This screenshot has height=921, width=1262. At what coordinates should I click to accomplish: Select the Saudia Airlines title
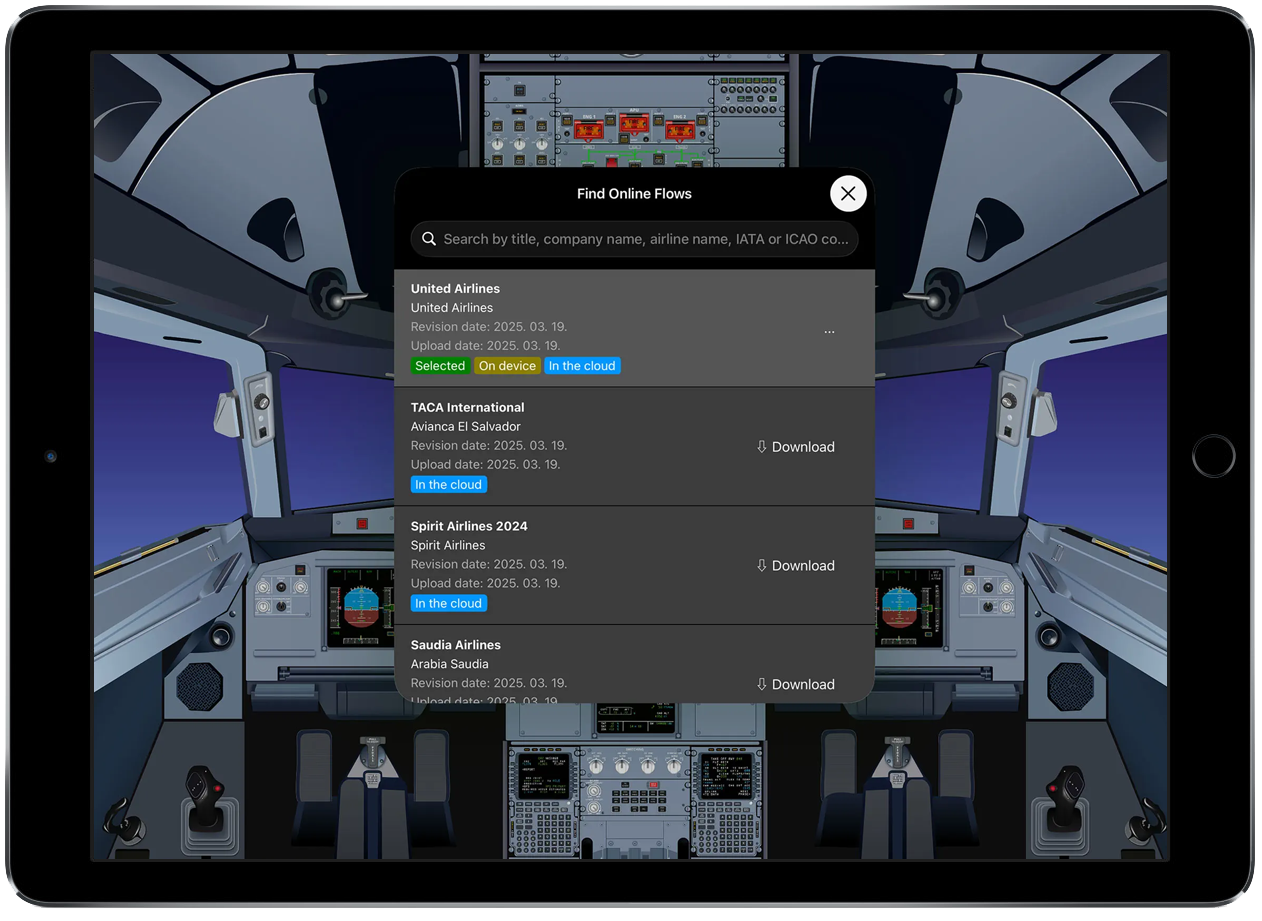(x=456, y=646)
